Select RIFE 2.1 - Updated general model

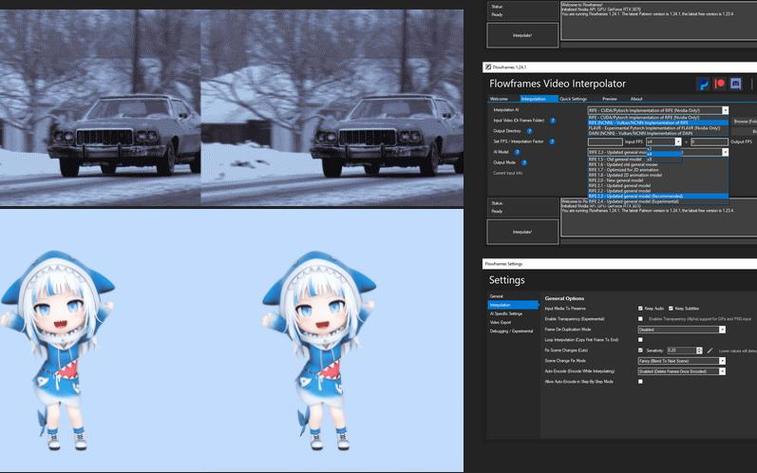[x=658, y=186]
